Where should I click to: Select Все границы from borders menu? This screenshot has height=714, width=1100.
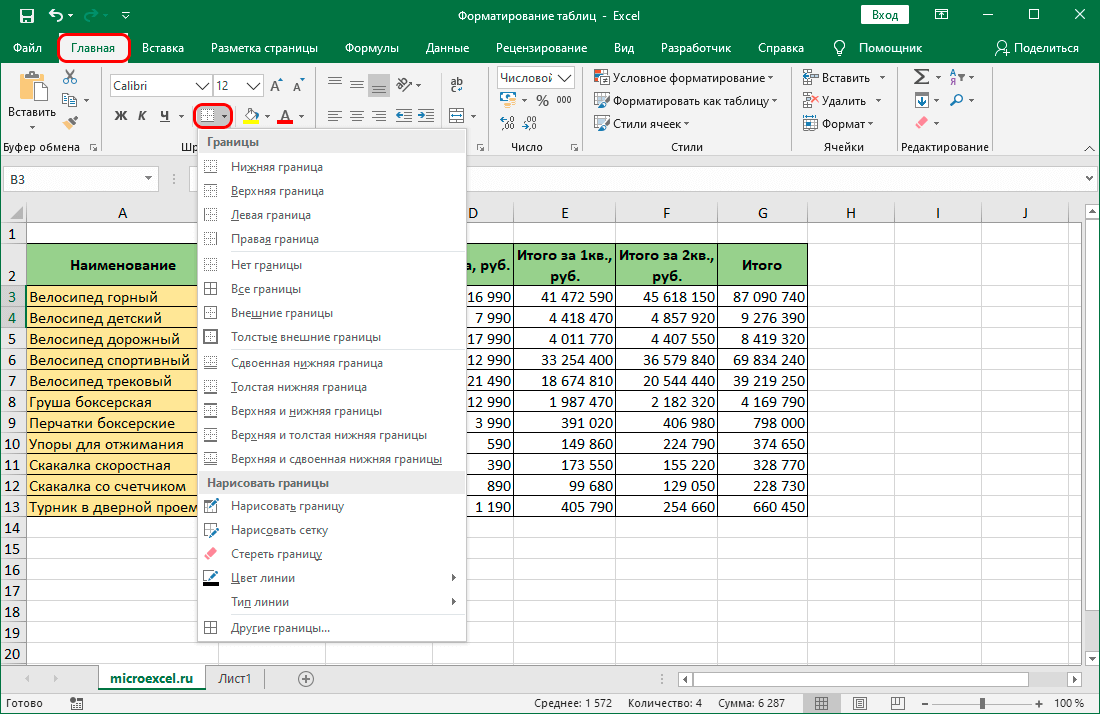click(266, 289)
